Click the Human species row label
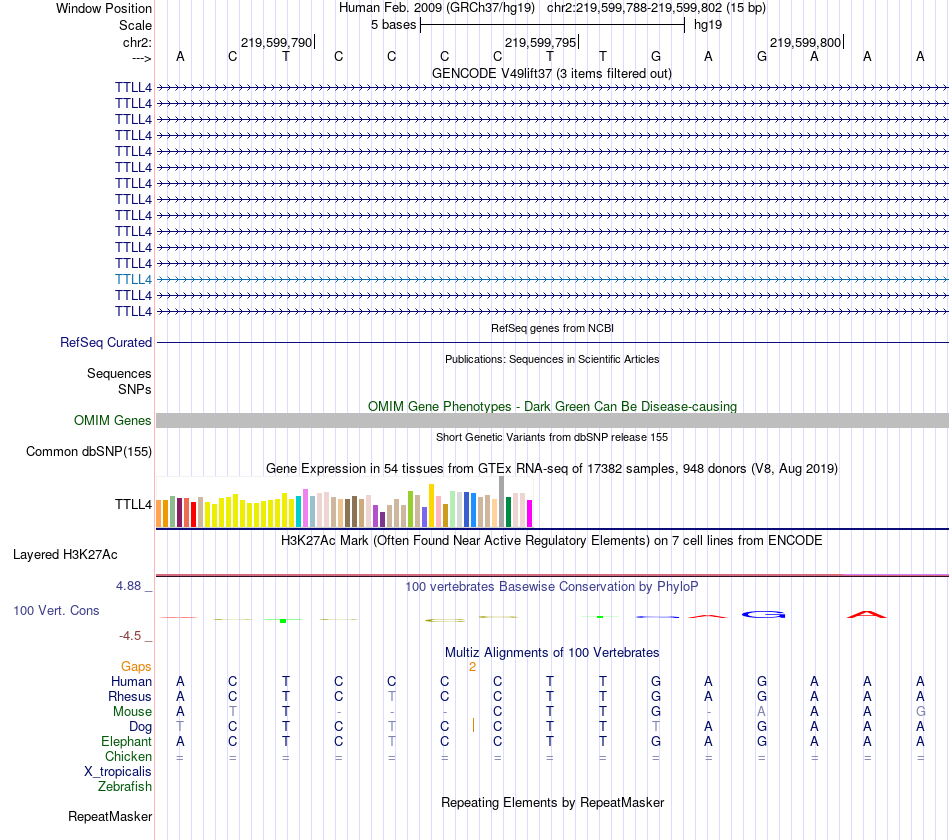The width and height of the screenshot is (950, 840). [x=131, y=681]
